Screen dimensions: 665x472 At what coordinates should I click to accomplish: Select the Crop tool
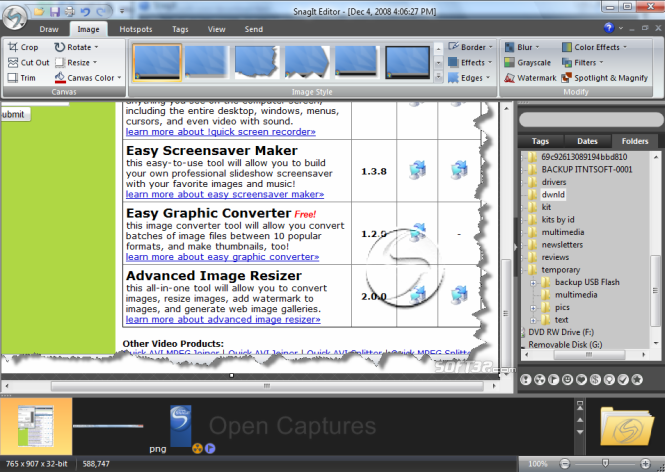coord(23,47)
